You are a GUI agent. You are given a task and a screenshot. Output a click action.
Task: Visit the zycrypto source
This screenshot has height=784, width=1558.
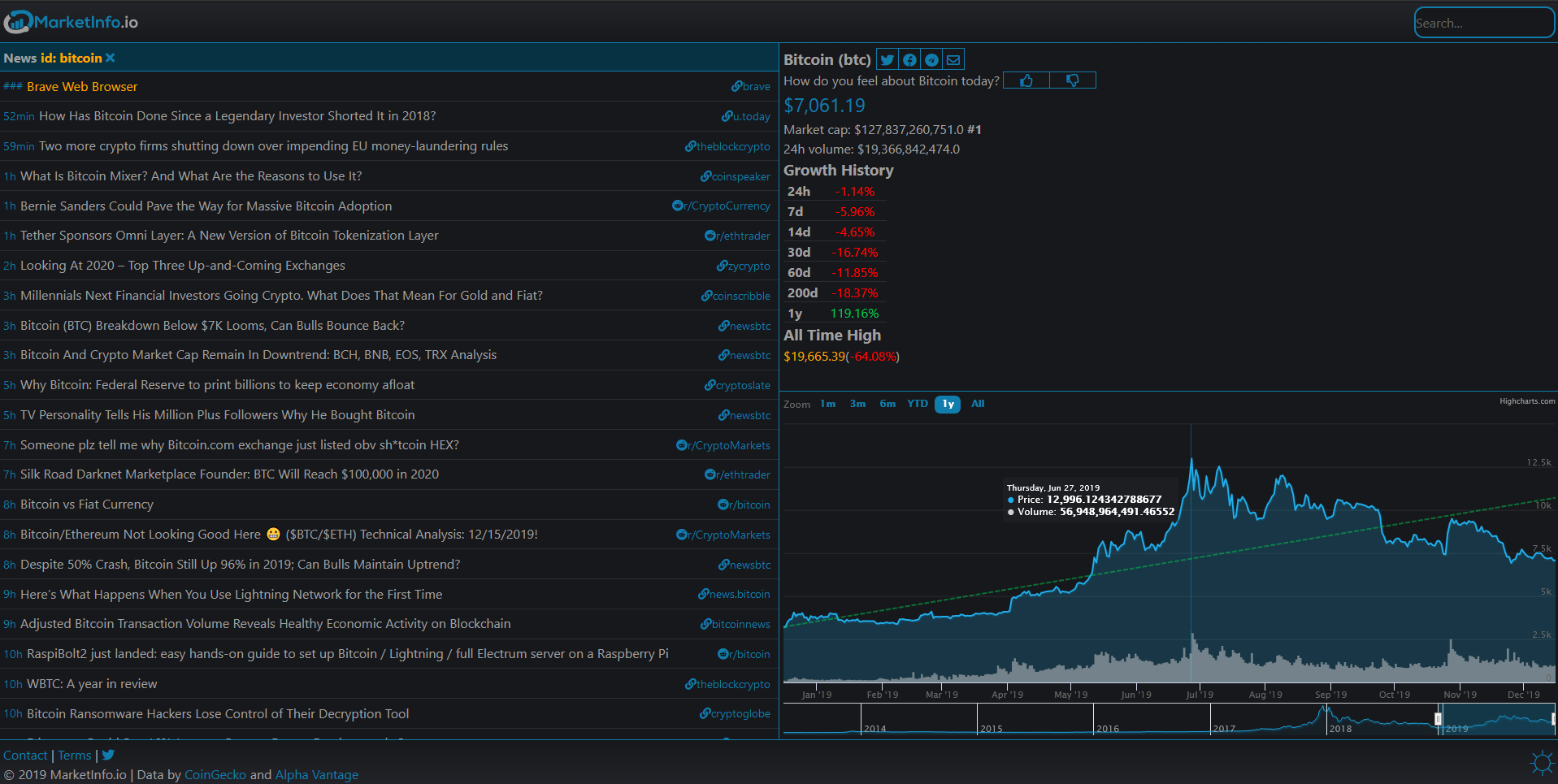[743, 266]
